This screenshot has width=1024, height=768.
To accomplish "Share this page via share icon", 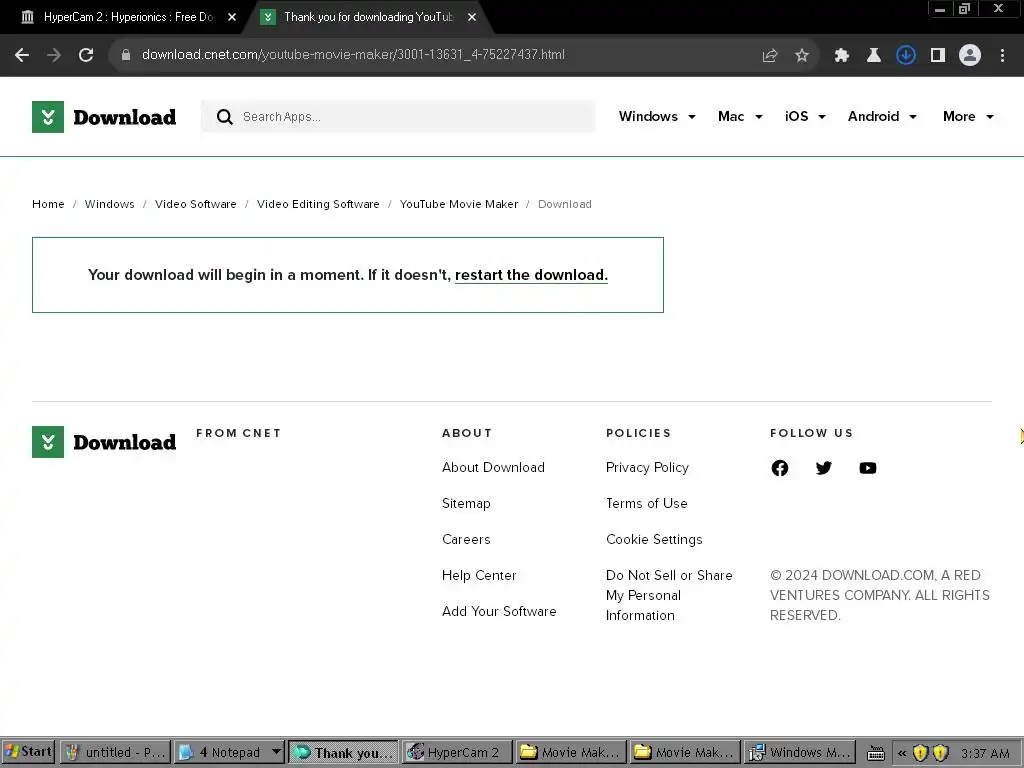I will coord(769,56).
